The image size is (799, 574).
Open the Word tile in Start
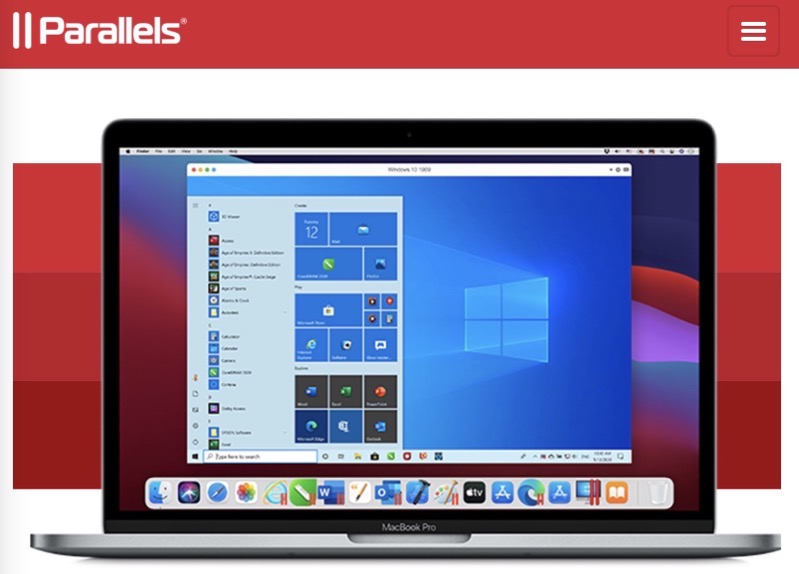(x=311, y=391)
